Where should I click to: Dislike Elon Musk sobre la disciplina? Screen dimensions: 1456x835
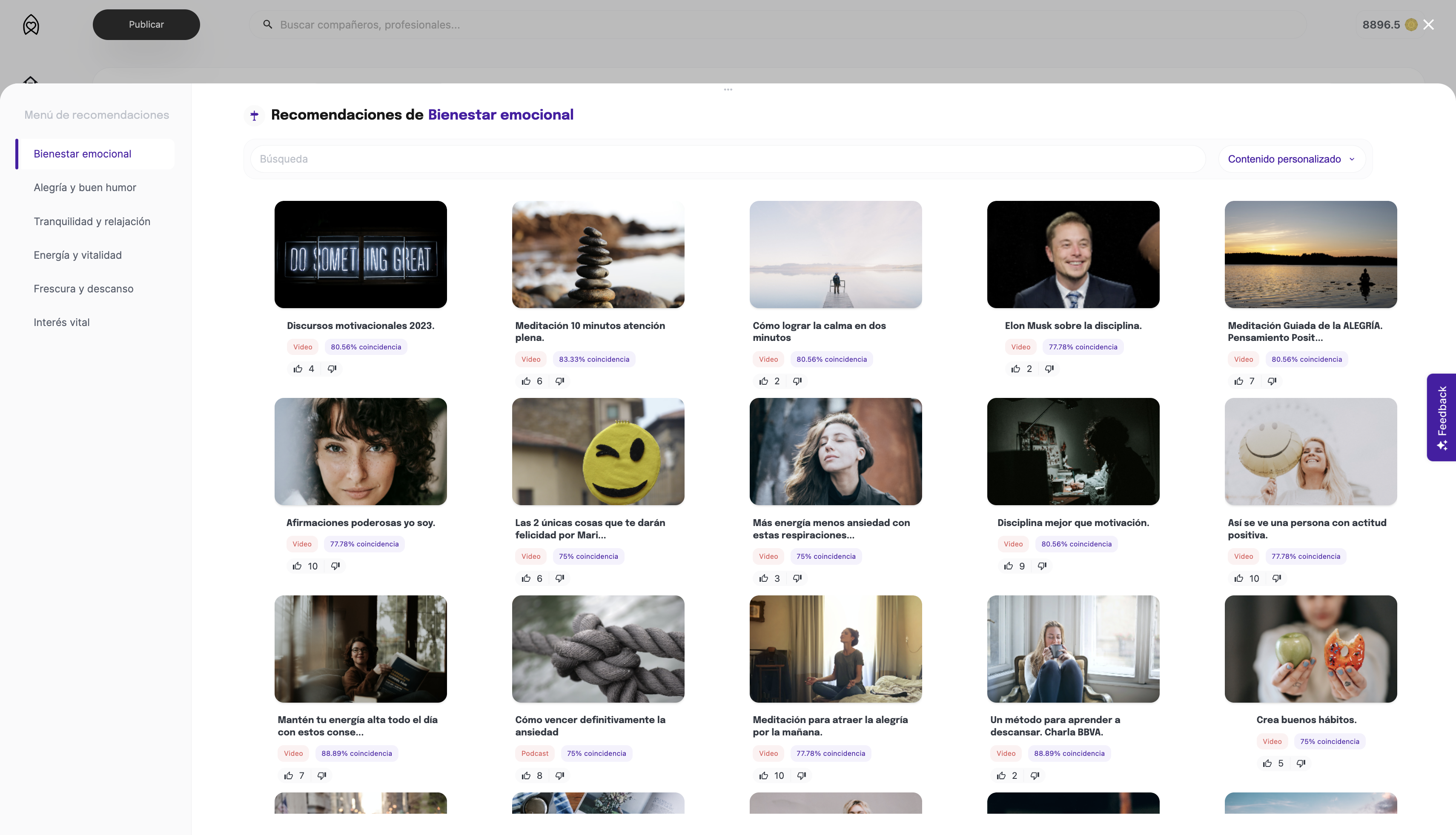pyautogui.click(x=1049, y=369)
